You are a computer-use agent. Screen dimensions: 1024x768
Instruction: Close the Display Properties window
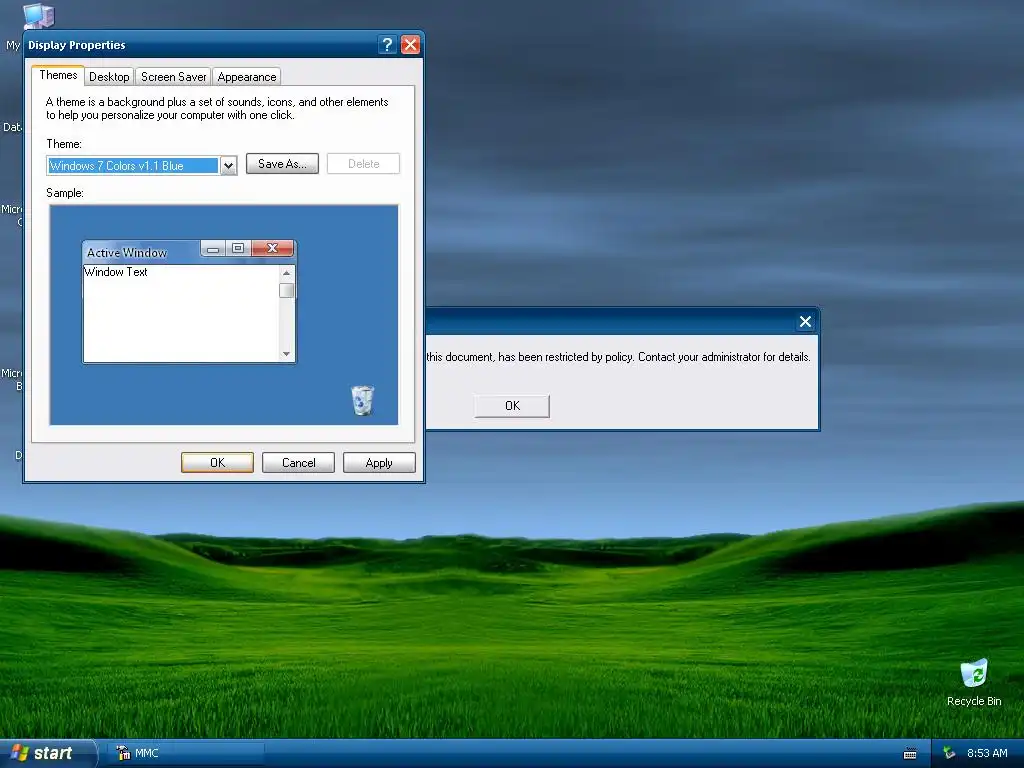click(410, 44)
